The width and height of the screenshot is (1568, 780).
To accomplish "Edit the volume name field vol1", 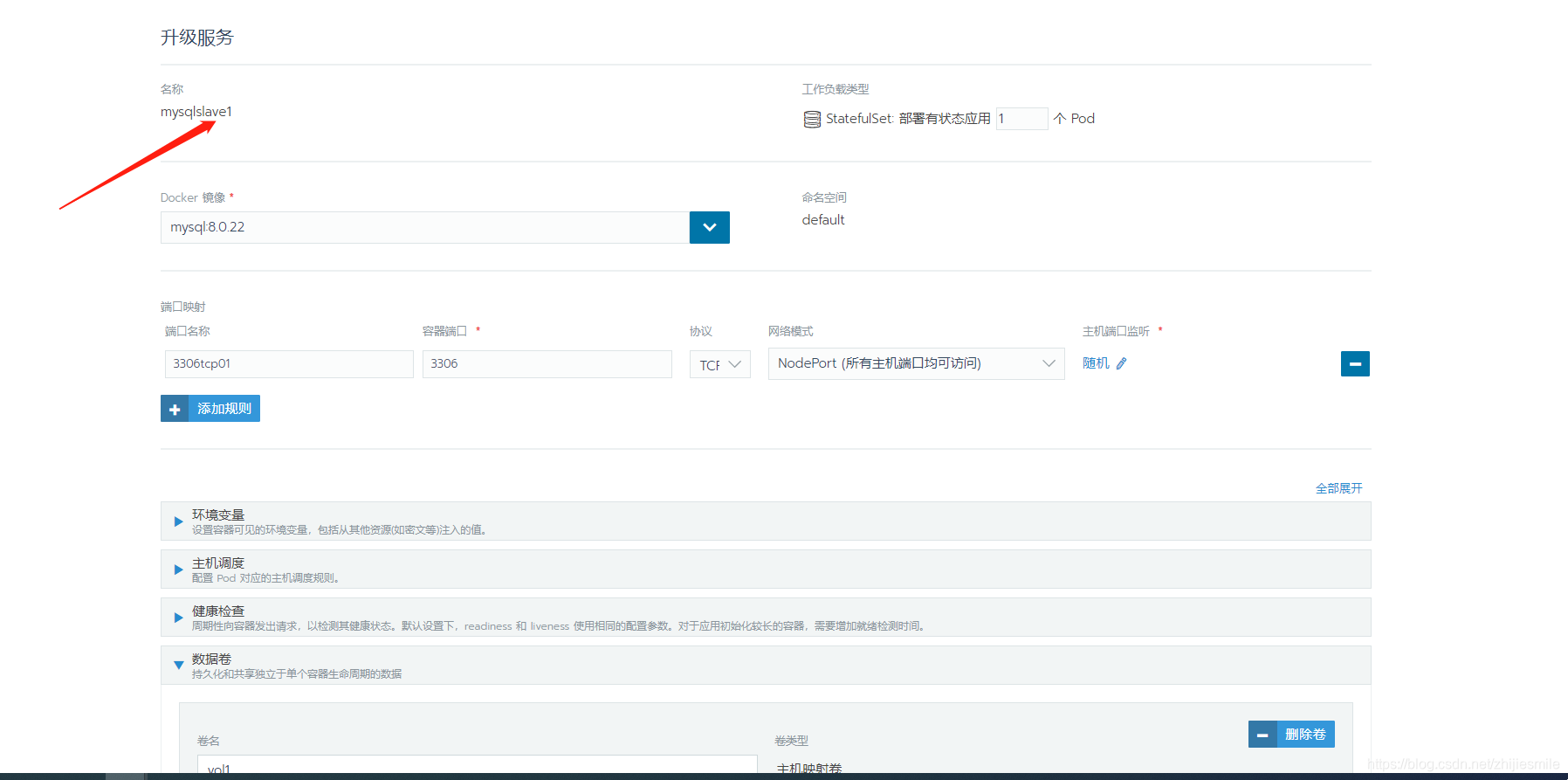I will [x=478, y=766].
